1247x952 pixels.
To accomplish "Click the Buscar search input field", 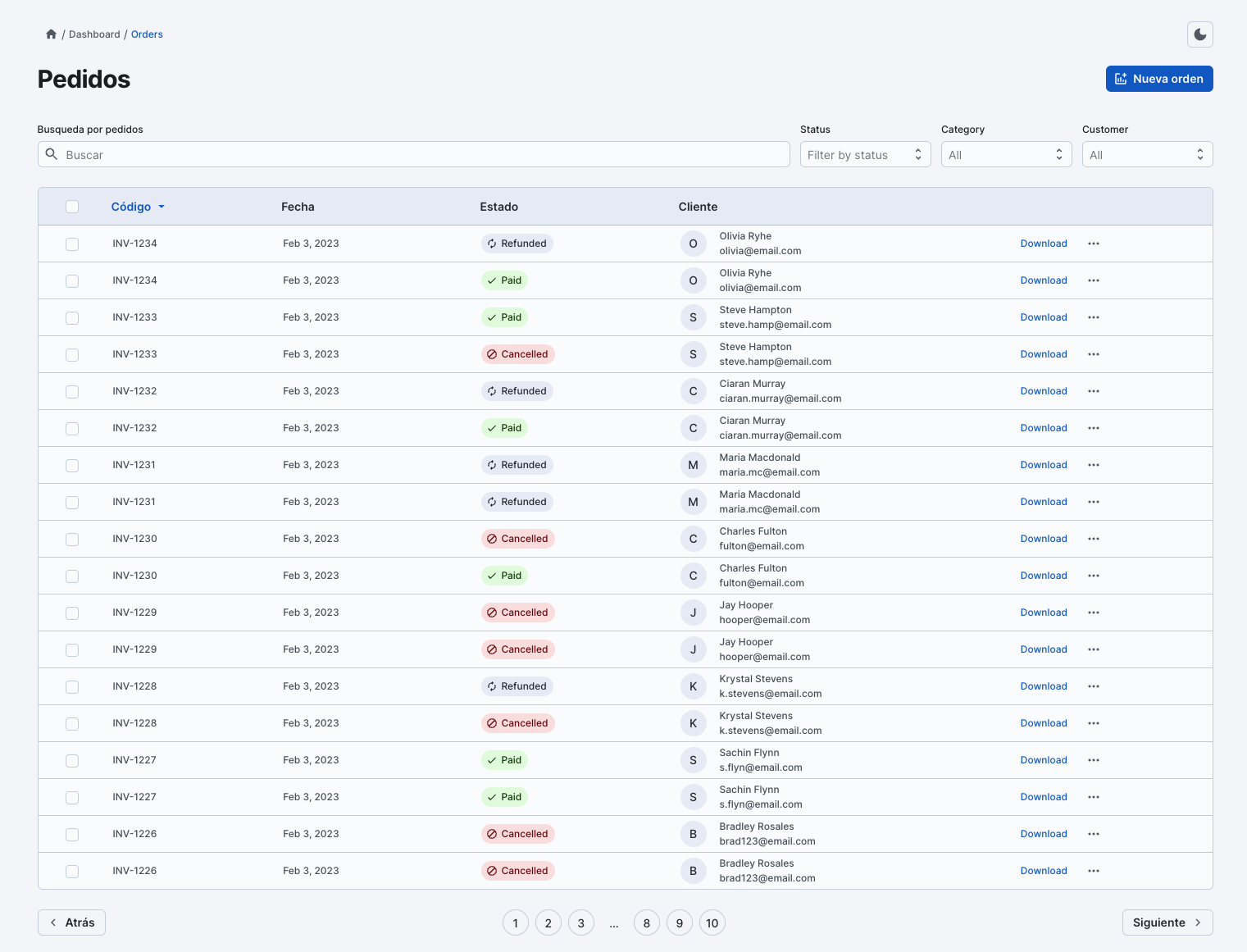I will 413,154.
